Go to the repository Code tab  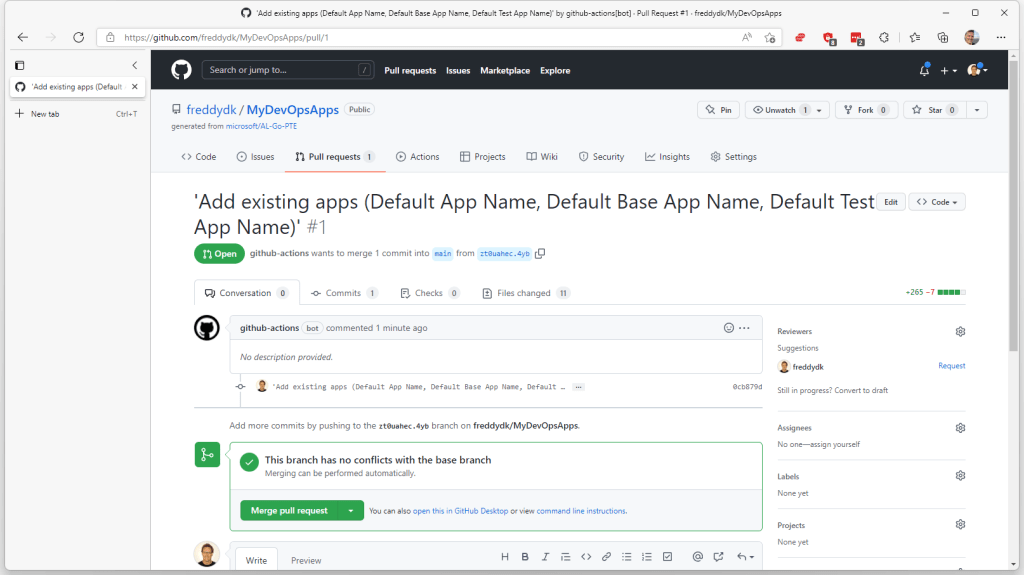coord(199,157)
